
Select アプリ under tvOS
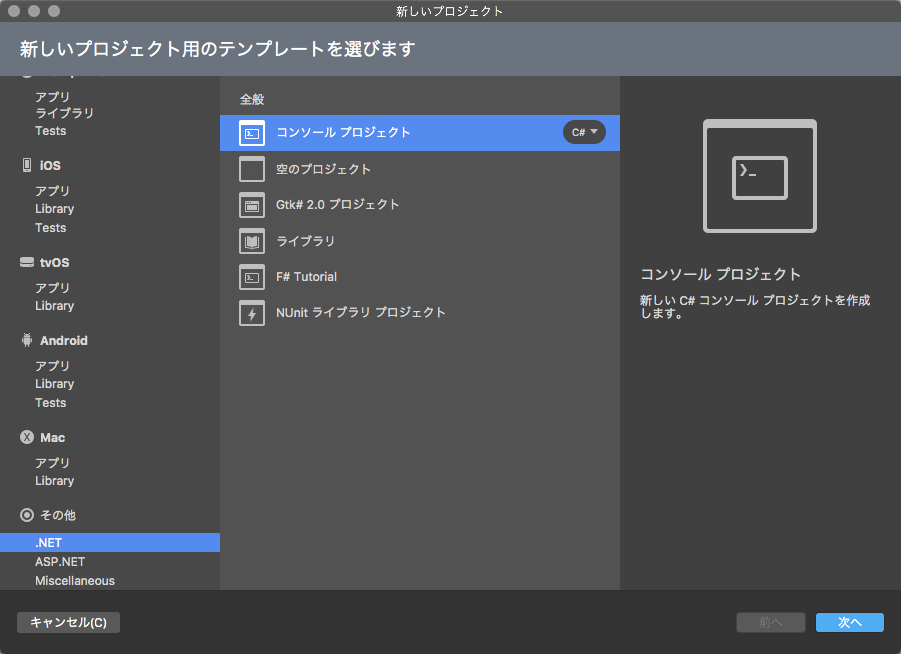point(52,288)
